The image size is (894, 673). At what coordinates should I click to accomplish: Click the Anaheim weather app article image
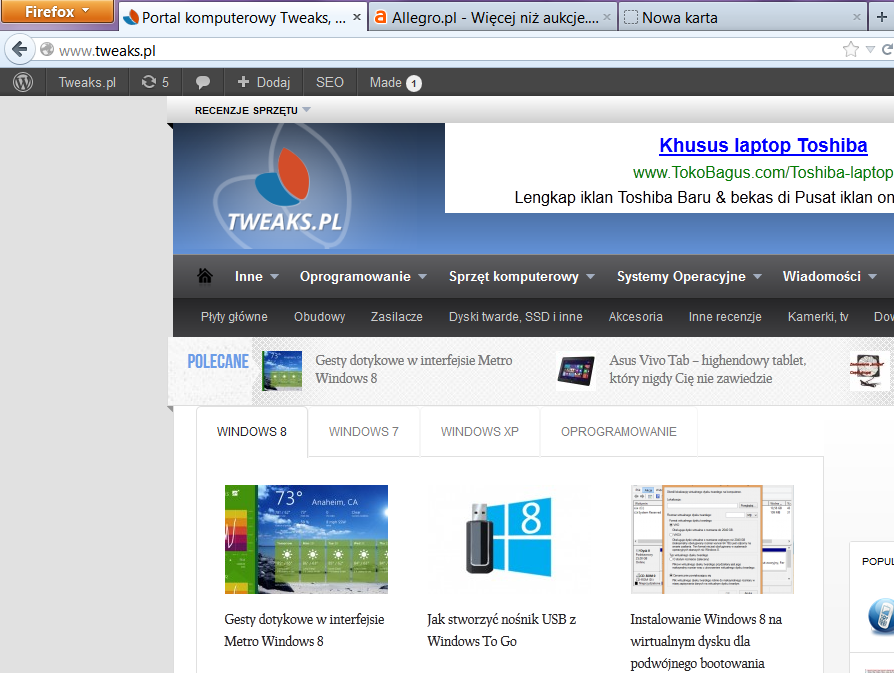[306, 539]
